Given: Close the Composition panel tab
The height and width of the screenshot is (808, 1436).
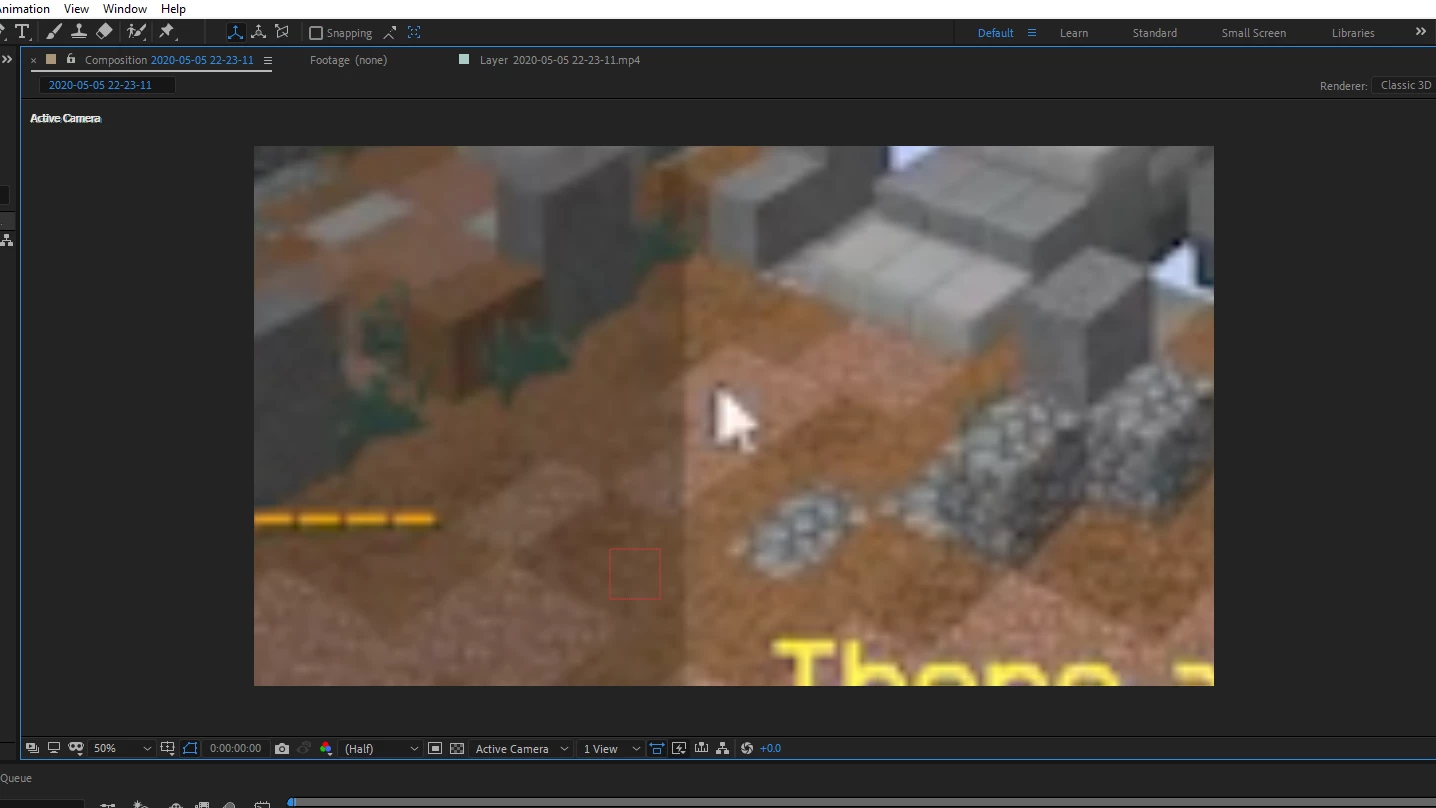Looking at the screenshot, I should 33,60.
